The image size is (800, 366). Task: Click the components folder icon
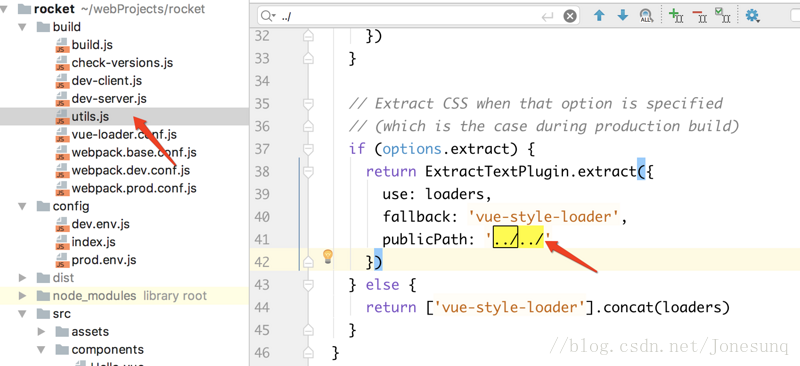(x=62, y=349)
